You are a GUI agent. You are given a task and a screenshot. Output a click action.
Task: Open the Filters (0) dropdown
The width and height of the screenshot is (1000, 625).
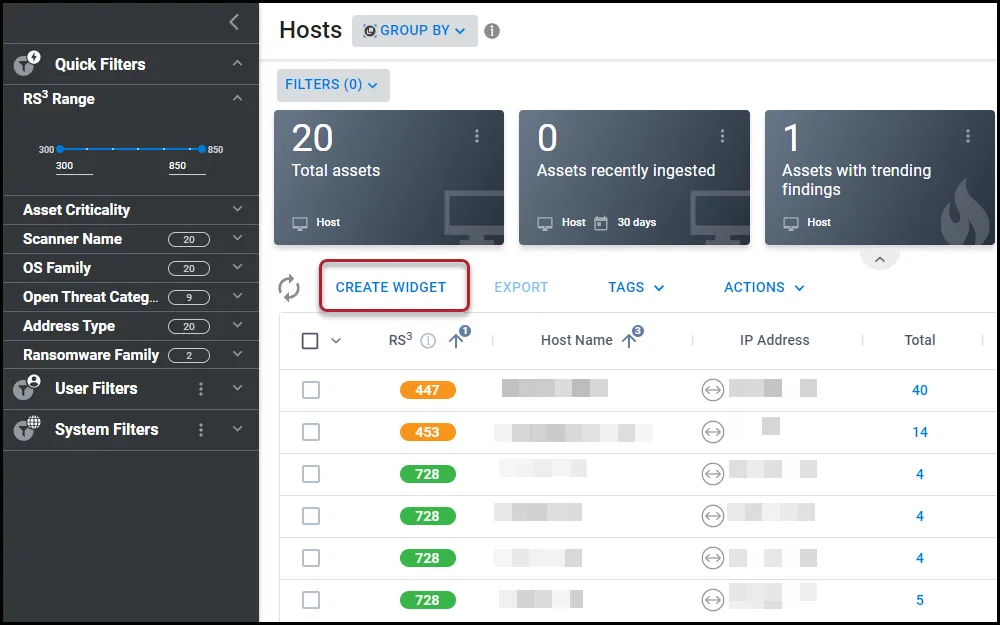tap(333, 85)
